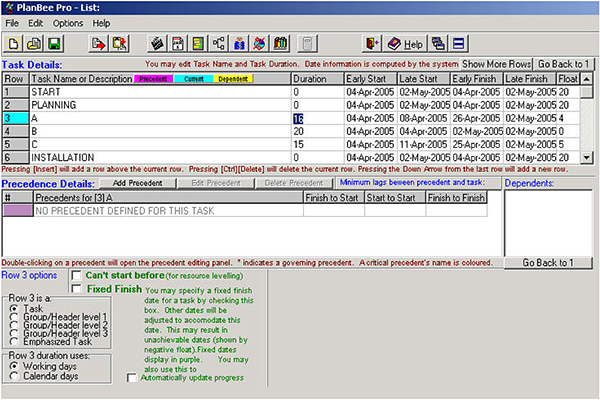This screenshot has height=400, width=600.
Task: Enable the Can't start before checkbox
Action: pyautogui.click(x=77, y=276)
